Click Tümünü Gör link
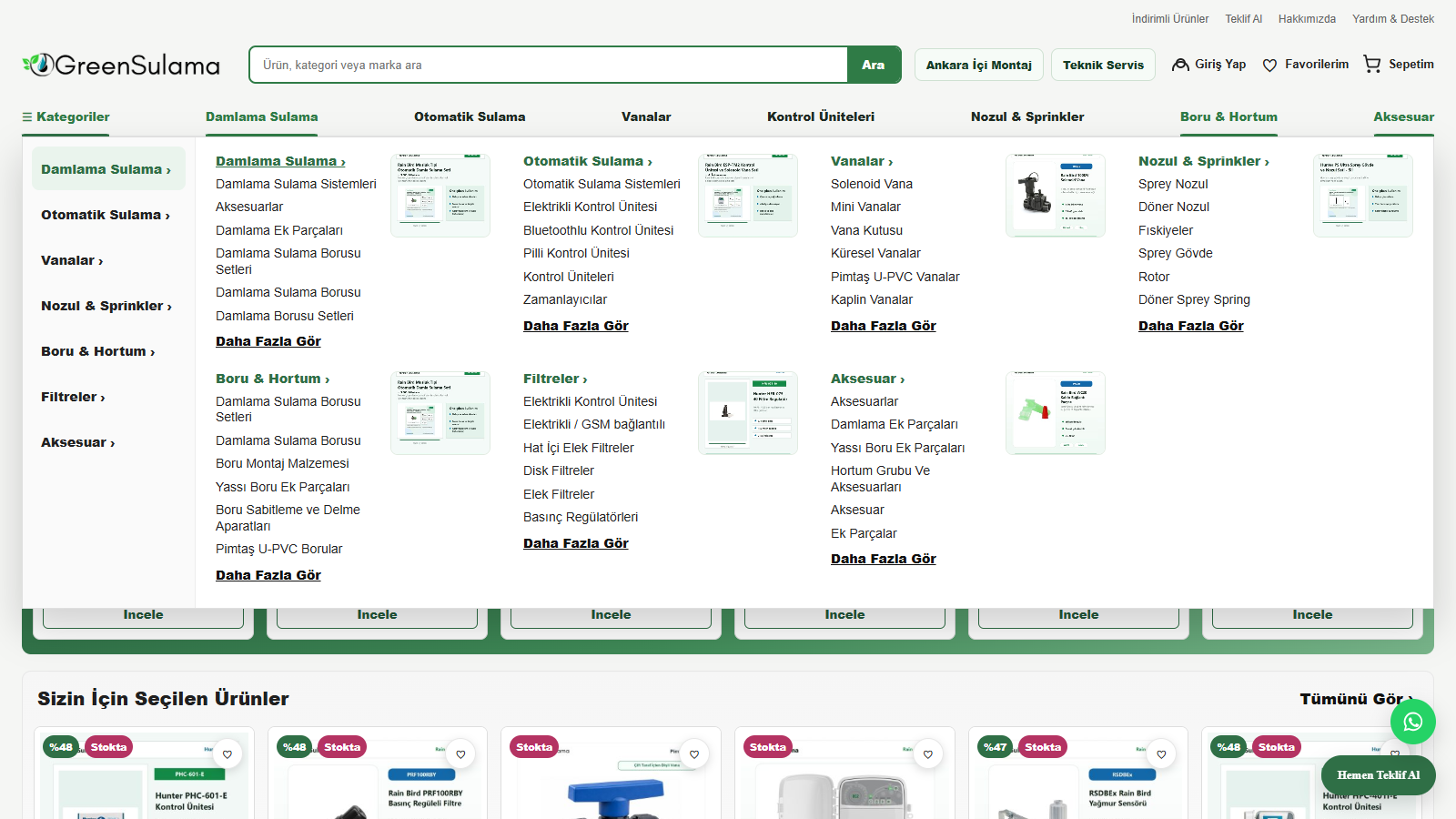Image resolution: width=1456 pixels, height=819 pixels. 1357,699
